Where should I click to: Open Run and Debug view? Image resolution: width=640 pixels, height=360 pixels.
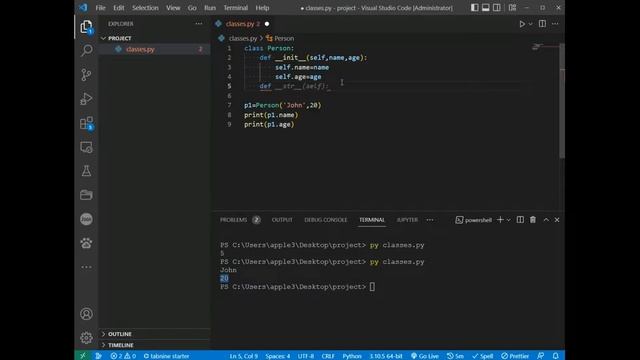[x=86, y=99]
